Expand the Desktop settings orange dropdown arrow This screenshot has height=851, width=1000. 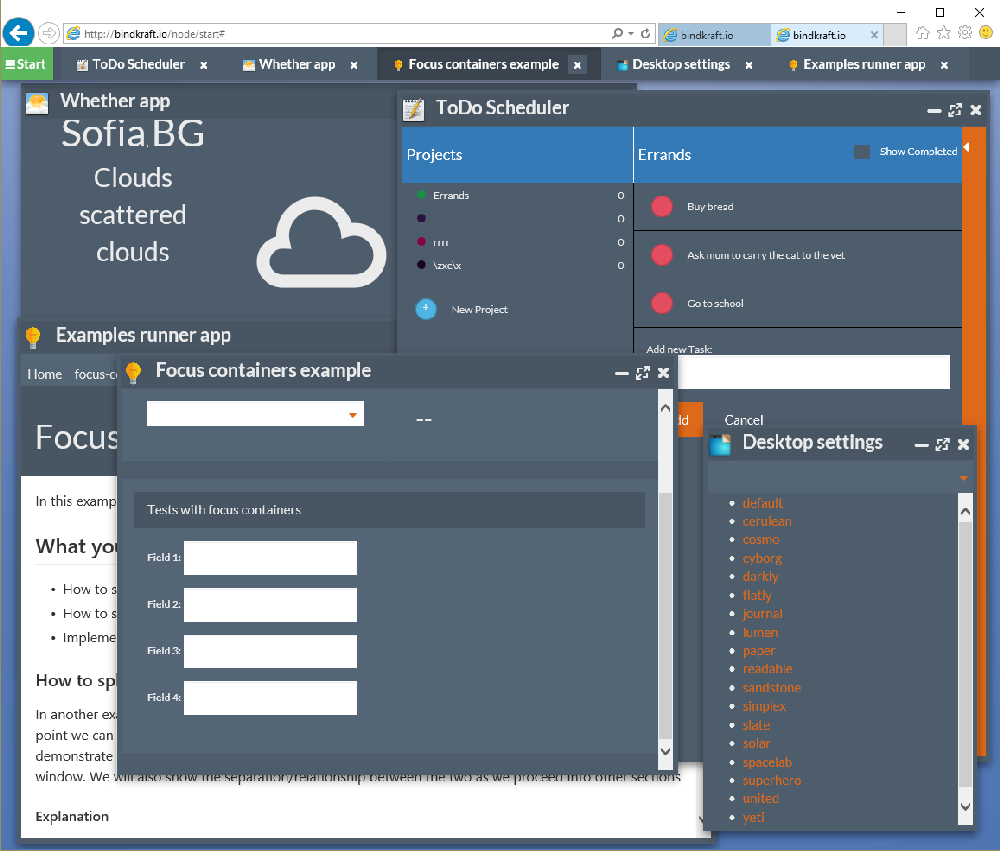964,478
